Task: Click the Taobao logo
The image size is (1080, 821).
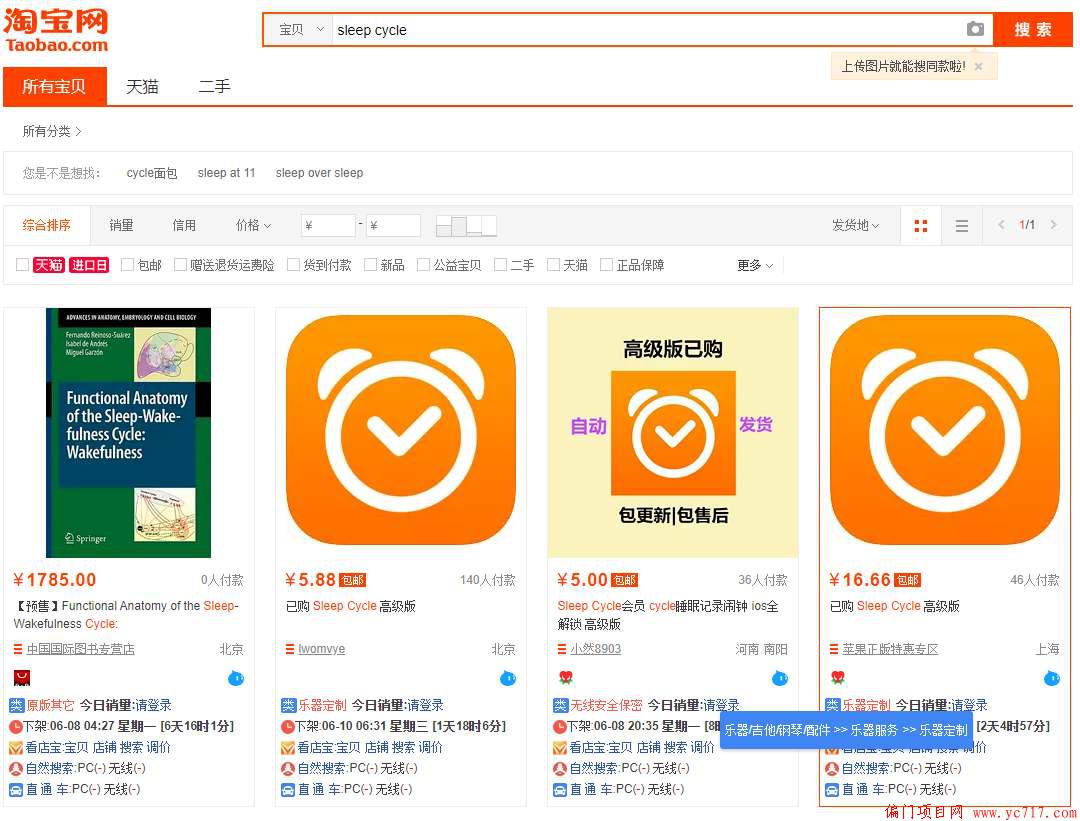Action: (56, 30)
